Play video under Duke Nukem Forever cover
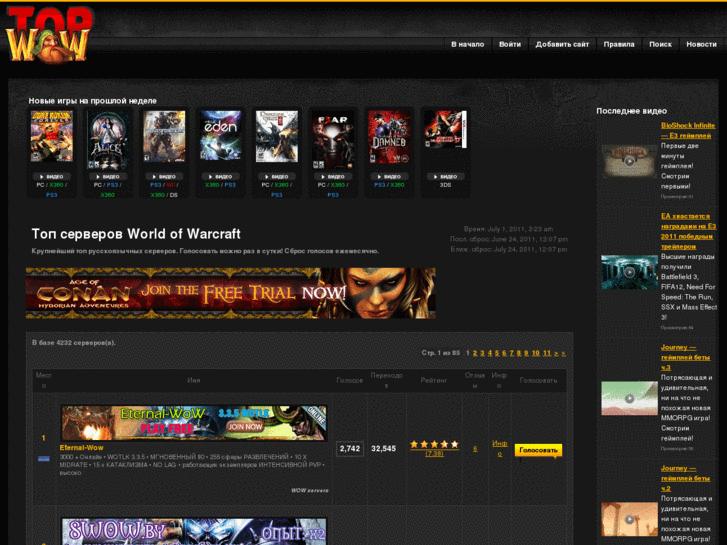 pyautogui.click(x=51, y=176)
